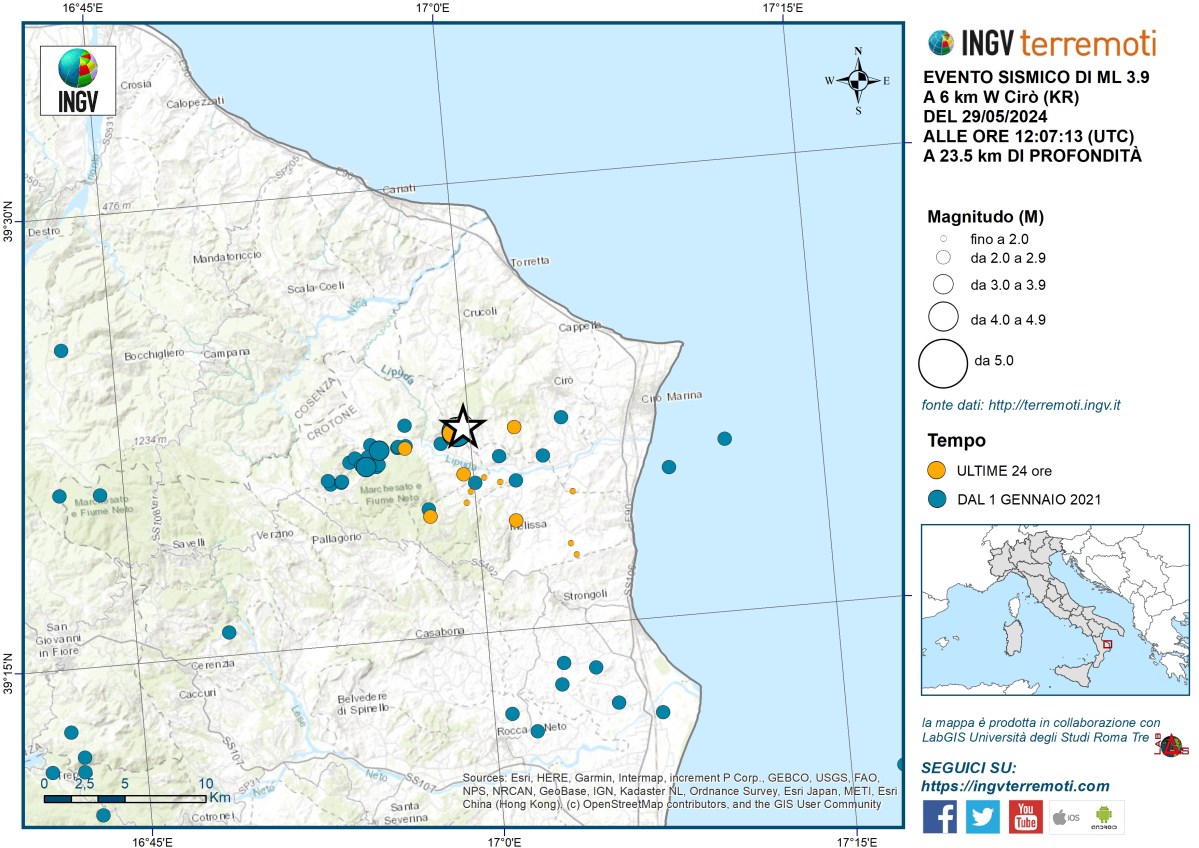Screen dimensions: 1199x848
Task: Click the kilometer scale bar
Action: [125, 799]
